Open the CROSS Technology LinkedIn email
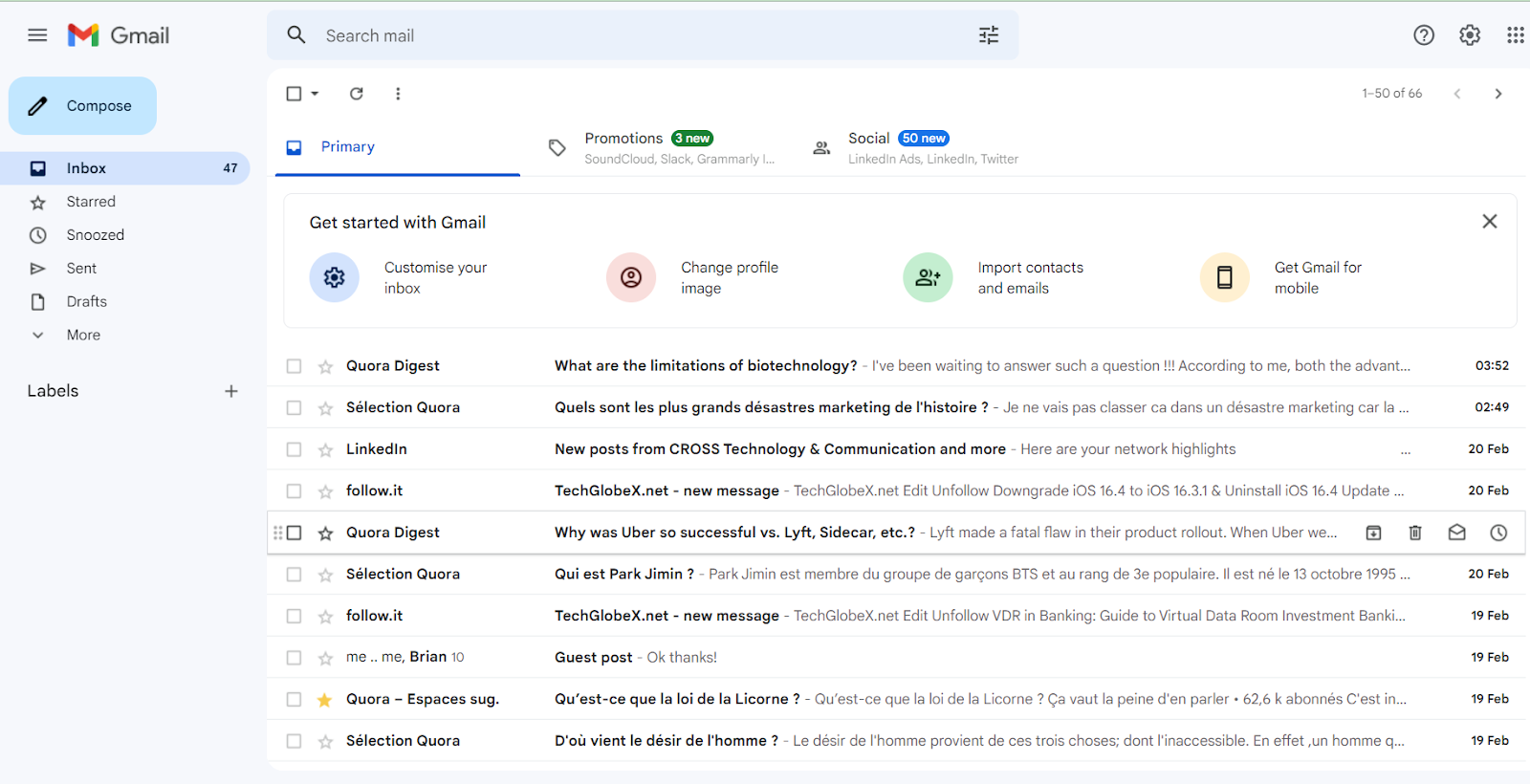Viewport: 1530px width, 784px height. point(897,449)
